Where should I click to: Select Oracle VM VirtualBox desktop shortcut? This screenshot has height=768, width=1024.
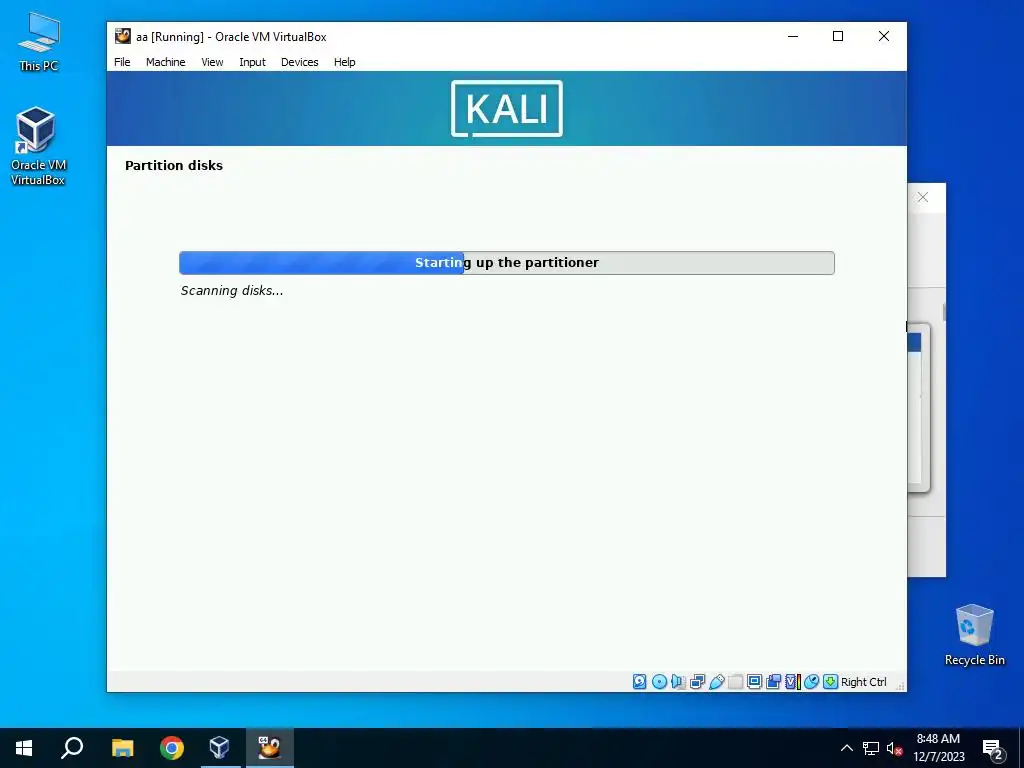click(37, 146)
